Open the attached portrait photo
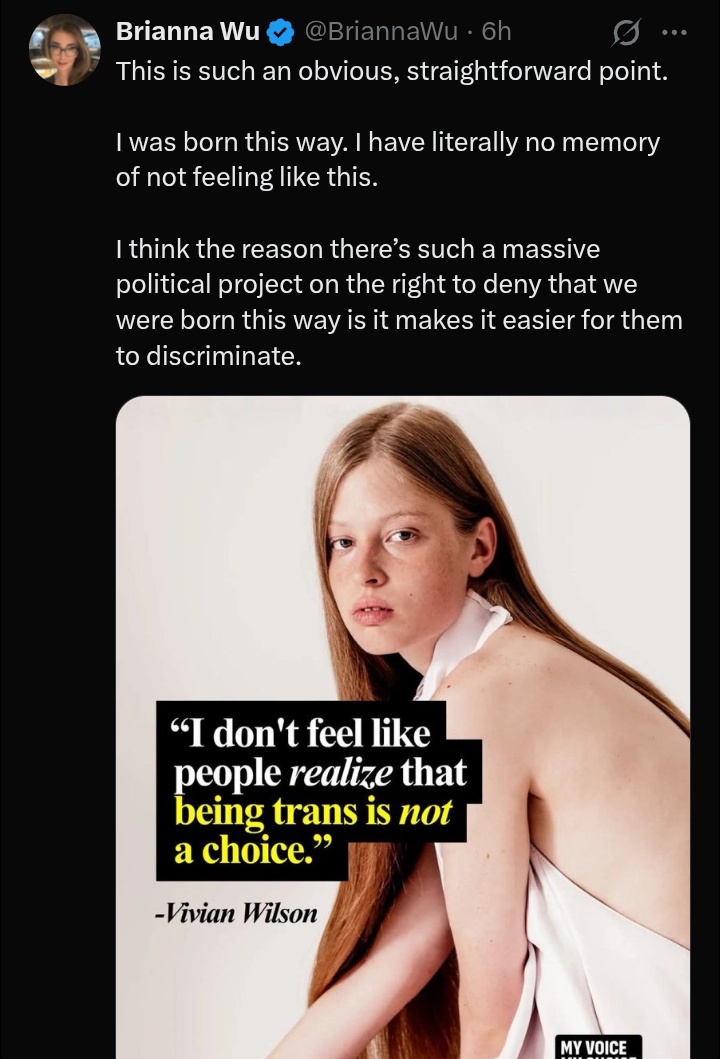 [403, 727]
